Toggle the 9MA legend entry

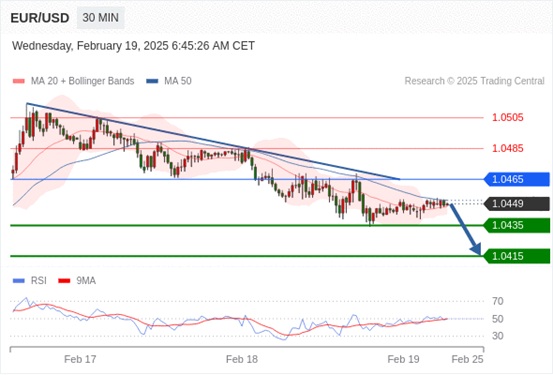pos(77,280)
